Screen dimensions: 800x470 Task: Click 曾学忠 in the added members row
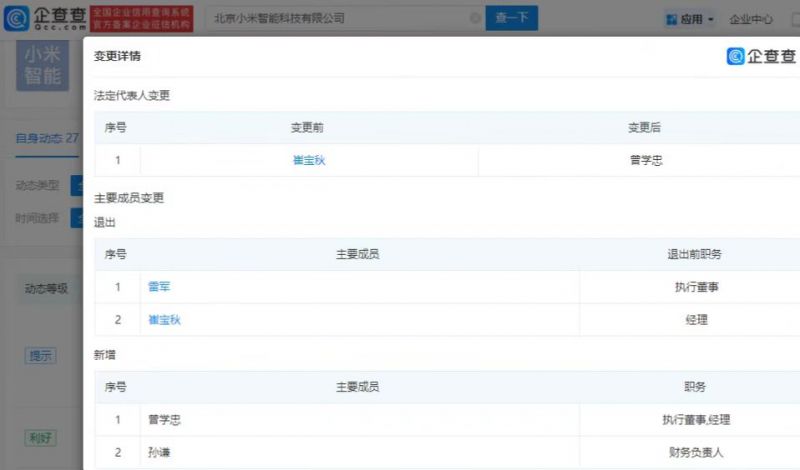point(164,419)
